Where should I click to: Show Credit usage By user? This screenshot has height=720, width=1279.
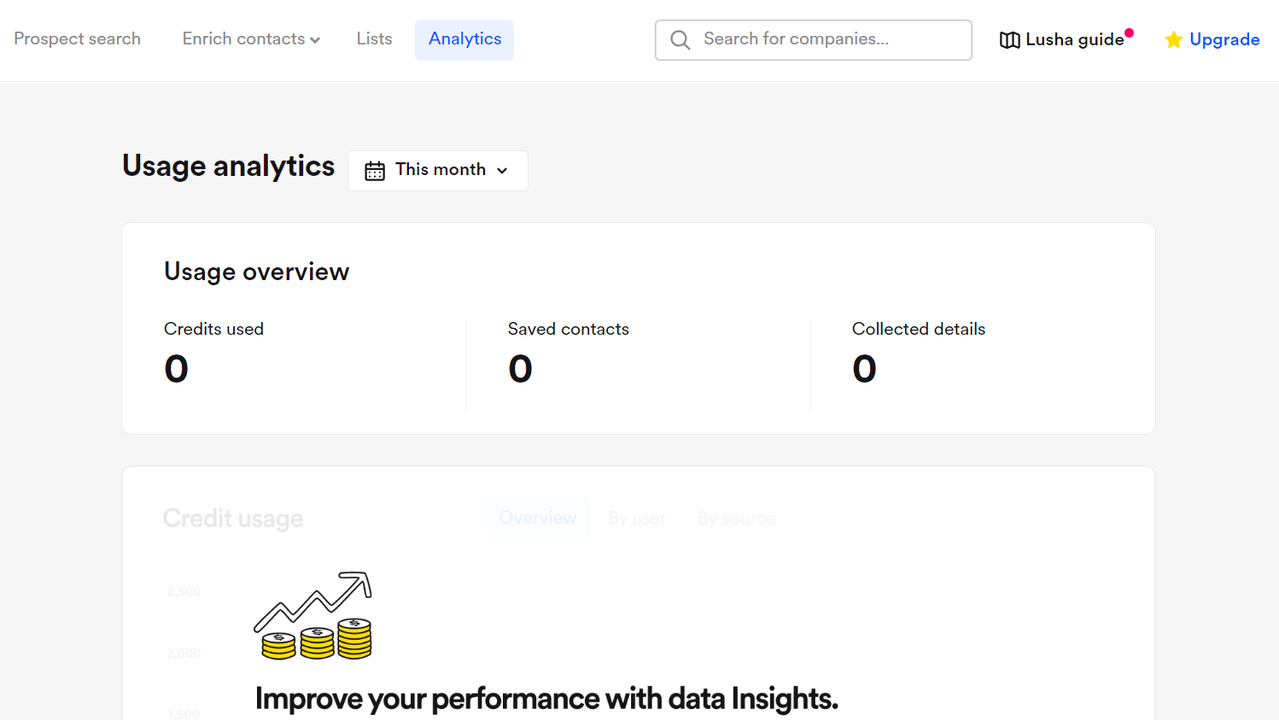click(x=637, y=519)
